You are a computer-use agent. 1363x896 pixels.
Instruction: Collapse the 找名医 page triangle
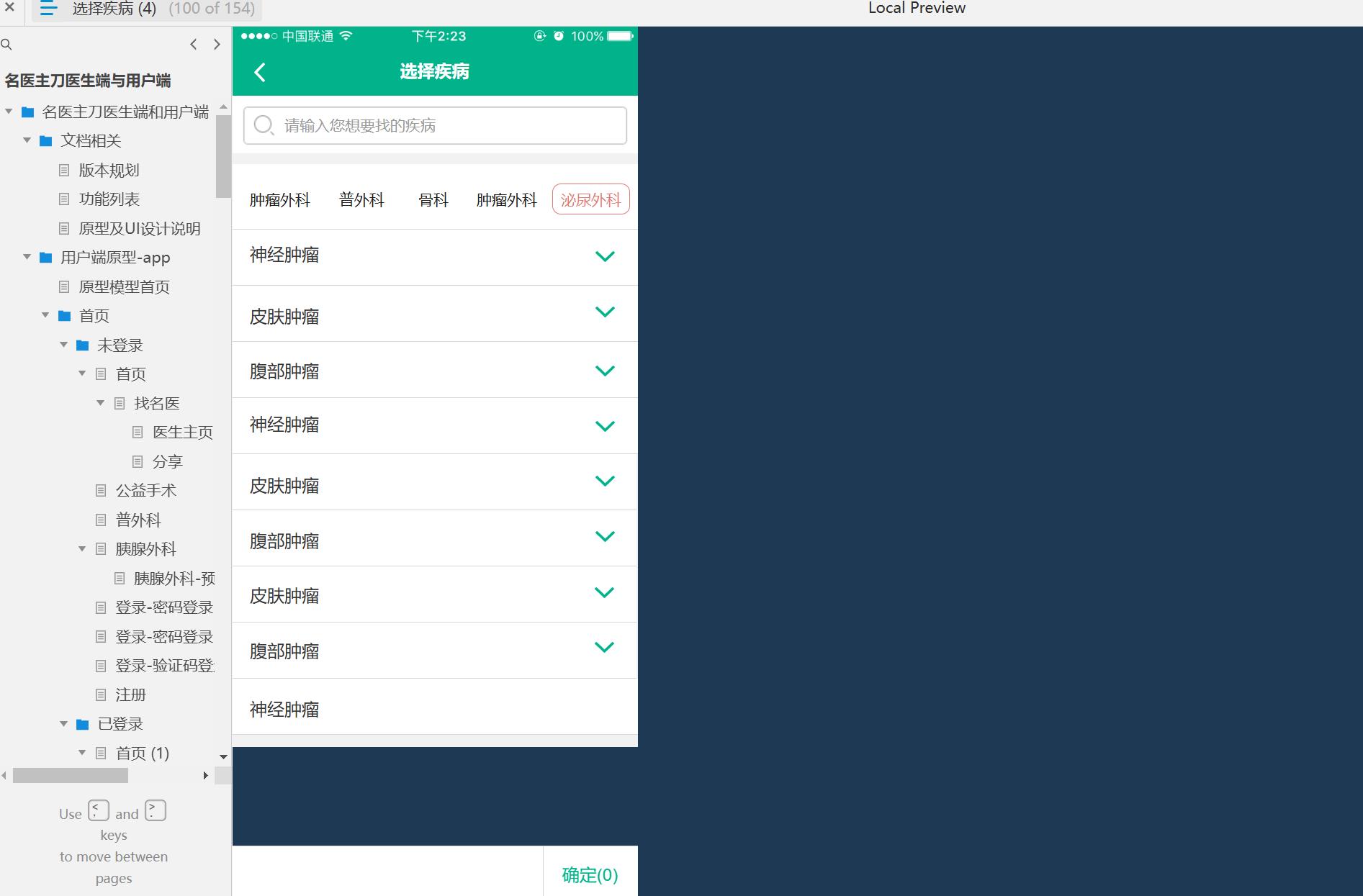point(101,403)
